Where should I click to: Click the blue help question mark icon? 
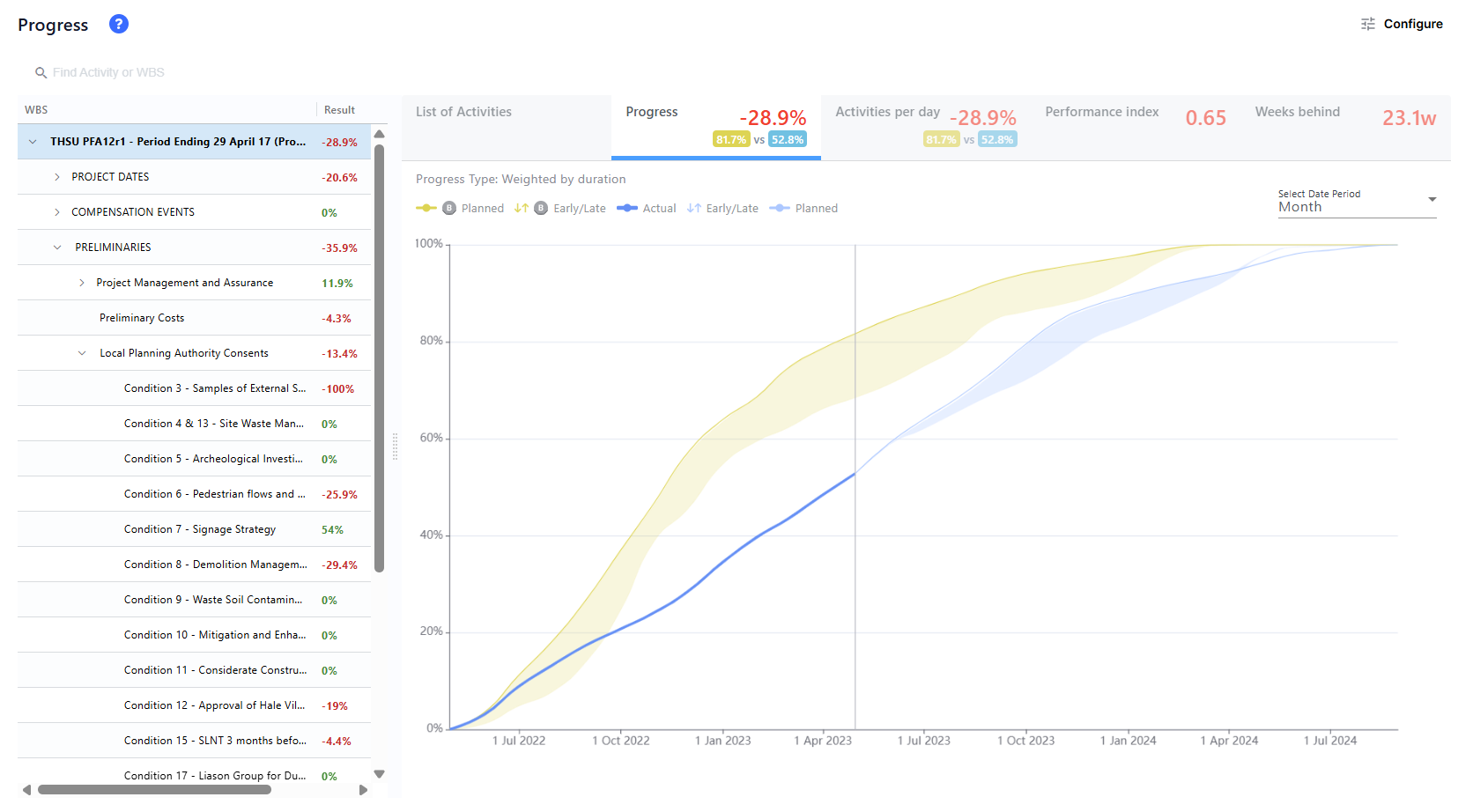(x=119, y=24)
